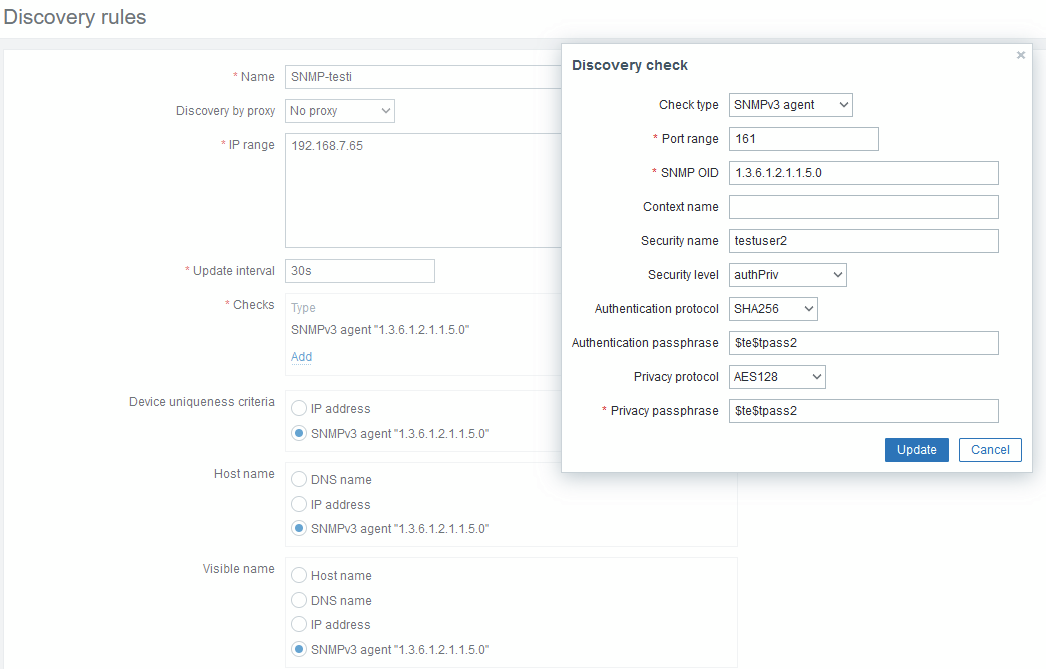Select DNS name for Visible name
The height and width of the screenshot is (669, 1046).
click(299, 601)
